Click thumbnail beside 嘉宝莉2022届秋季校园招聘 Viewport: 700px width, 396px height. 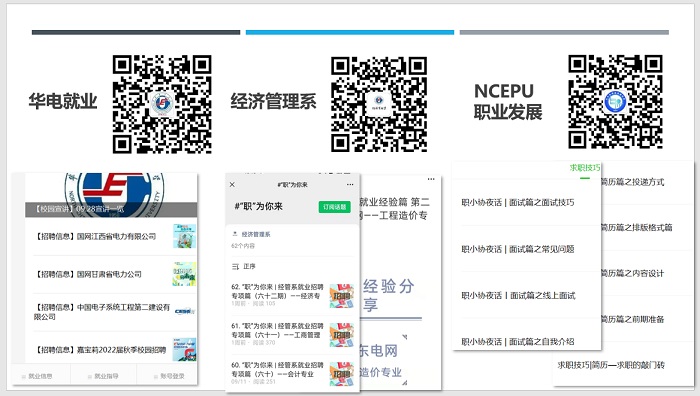coord(184,350)
